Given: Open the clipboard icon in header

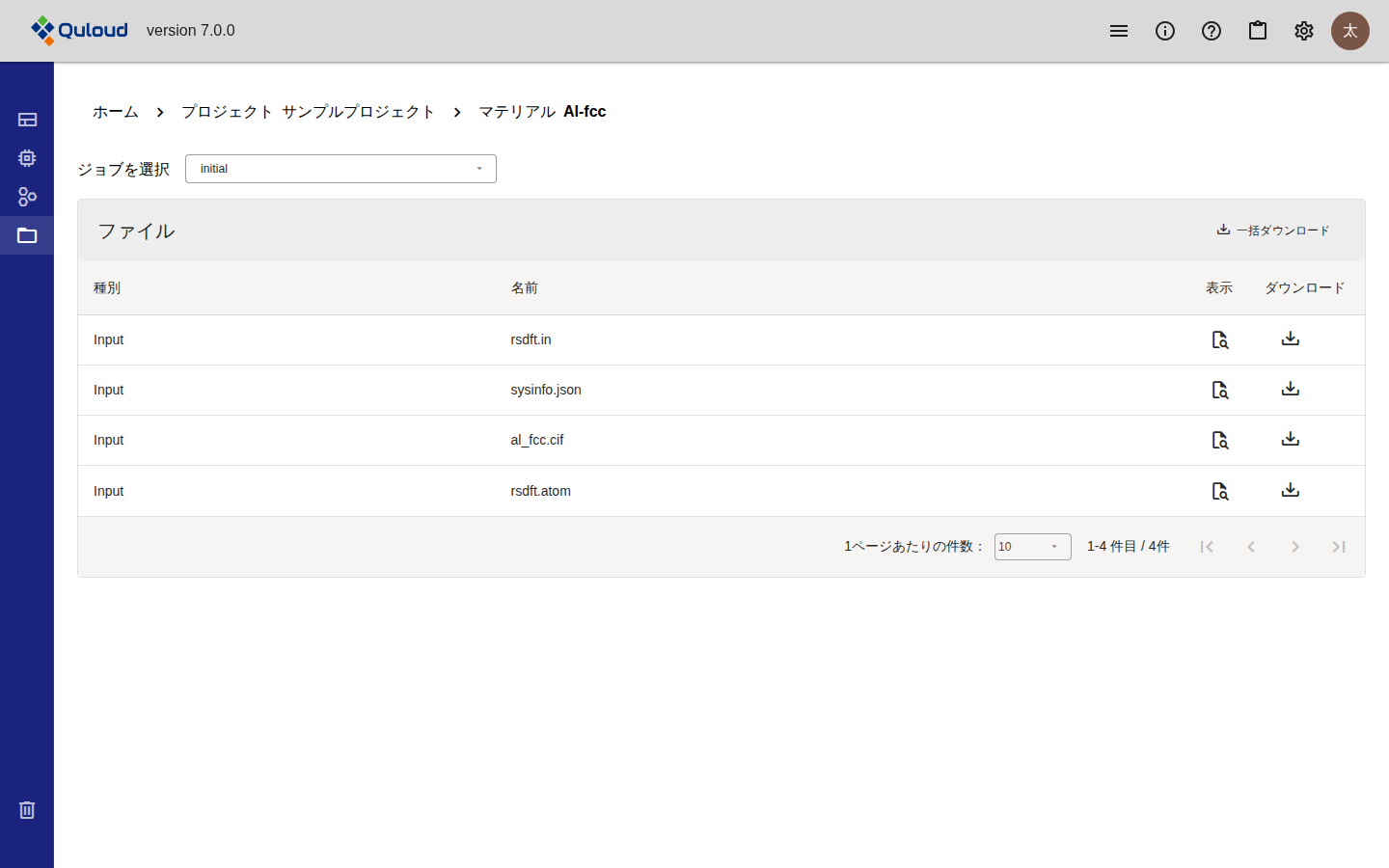Looking at the screenshot, I should click(x=1258, y=31).
